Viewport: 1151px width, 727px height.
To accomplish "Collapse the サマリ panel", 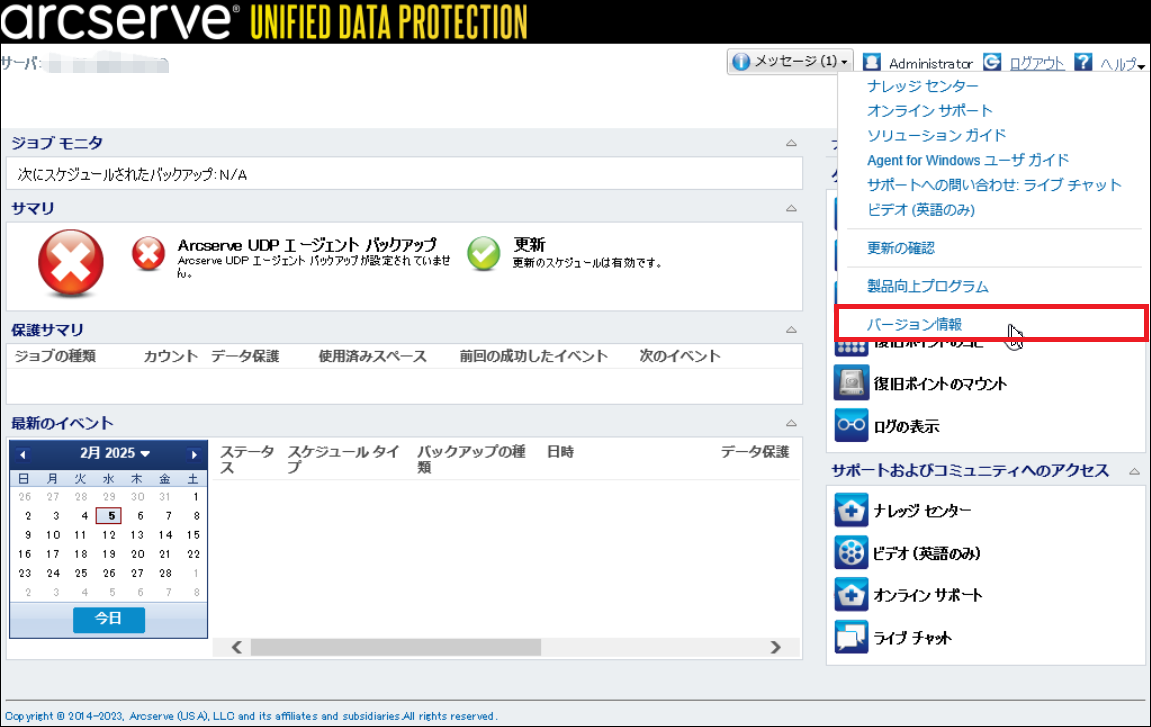I will 791,209.
